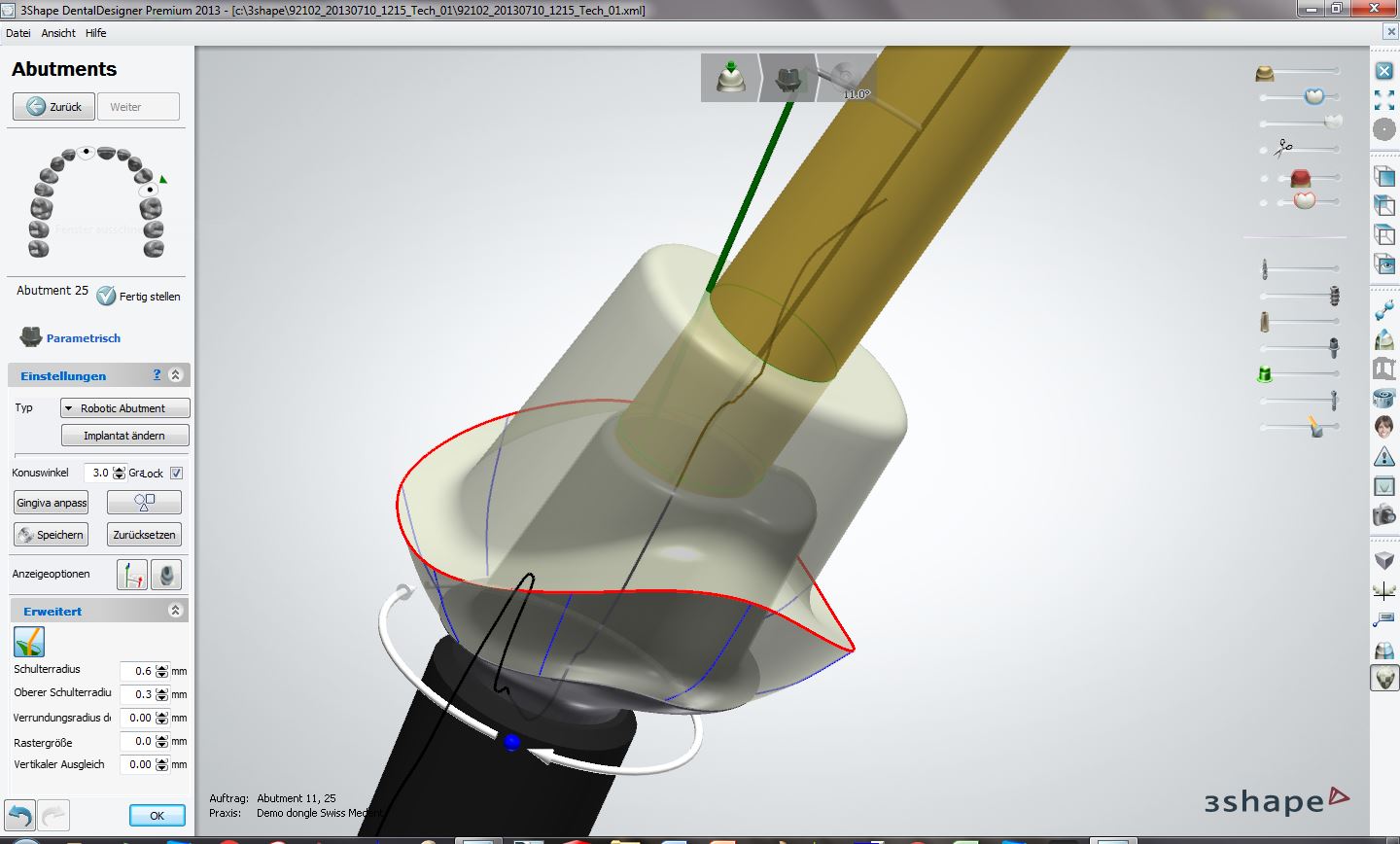Select the Parametrisch abutment mode
This screenshot has width=1400, height=844.
click(x=70, y=337)
